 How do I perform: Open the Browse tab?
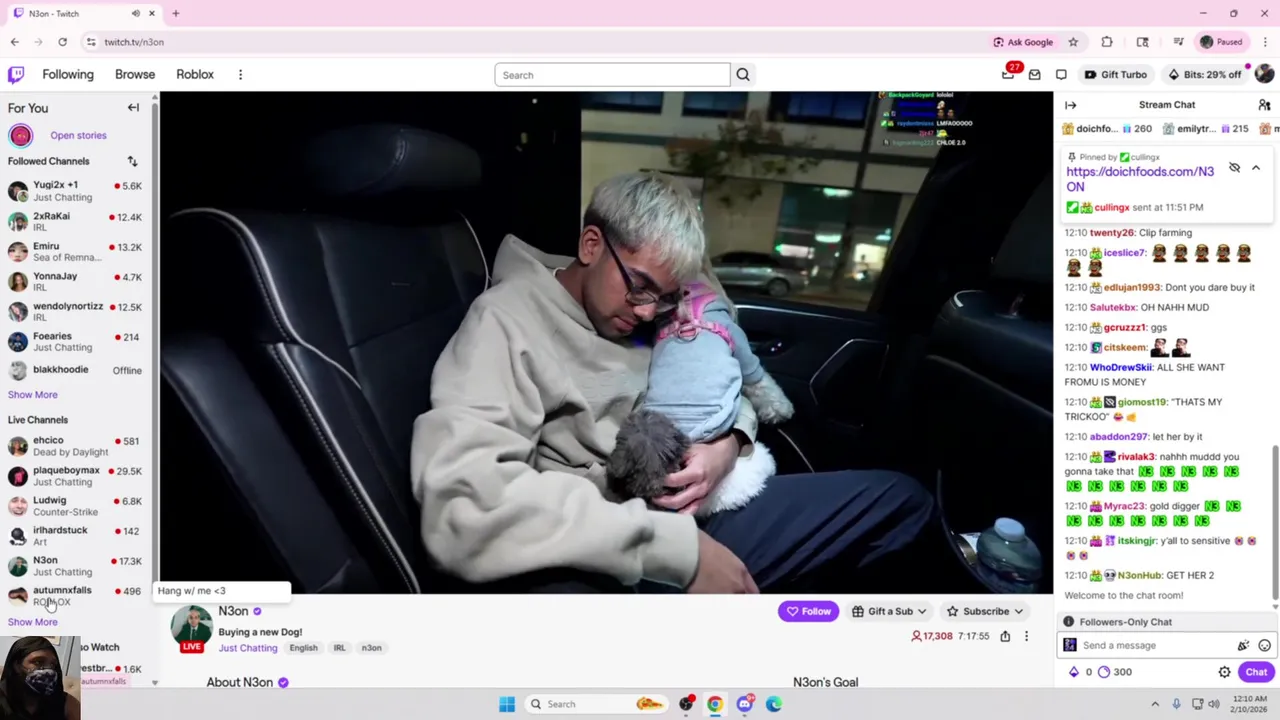pyautogui.click(x=135, y=75)
